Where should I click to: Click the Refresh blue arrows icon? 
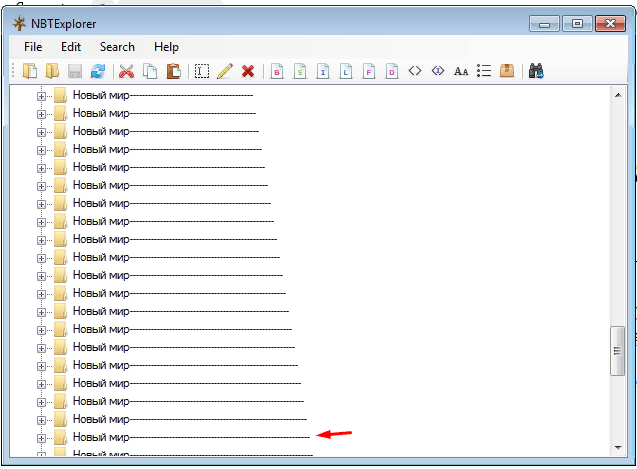point(98,71)
